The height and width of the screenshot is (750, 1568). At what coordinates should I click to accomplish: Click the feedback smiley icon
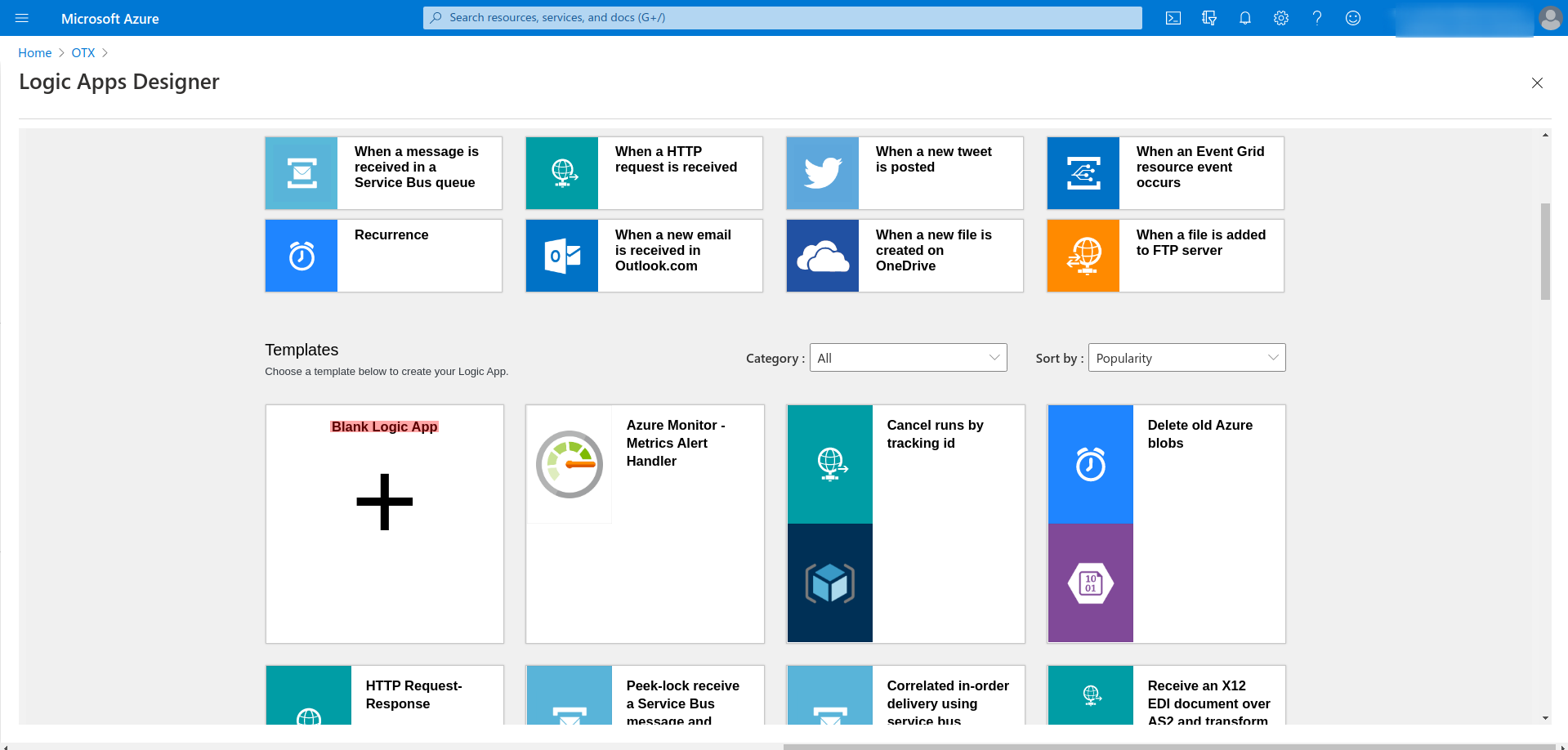pos(1352,18)
